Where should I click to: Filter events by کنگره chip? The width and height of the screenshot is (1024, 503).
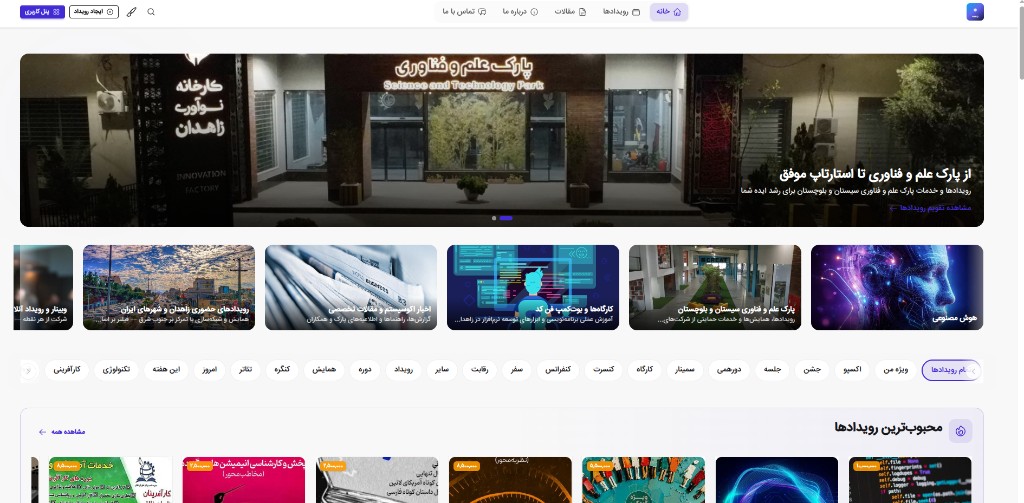pos(282,370)
